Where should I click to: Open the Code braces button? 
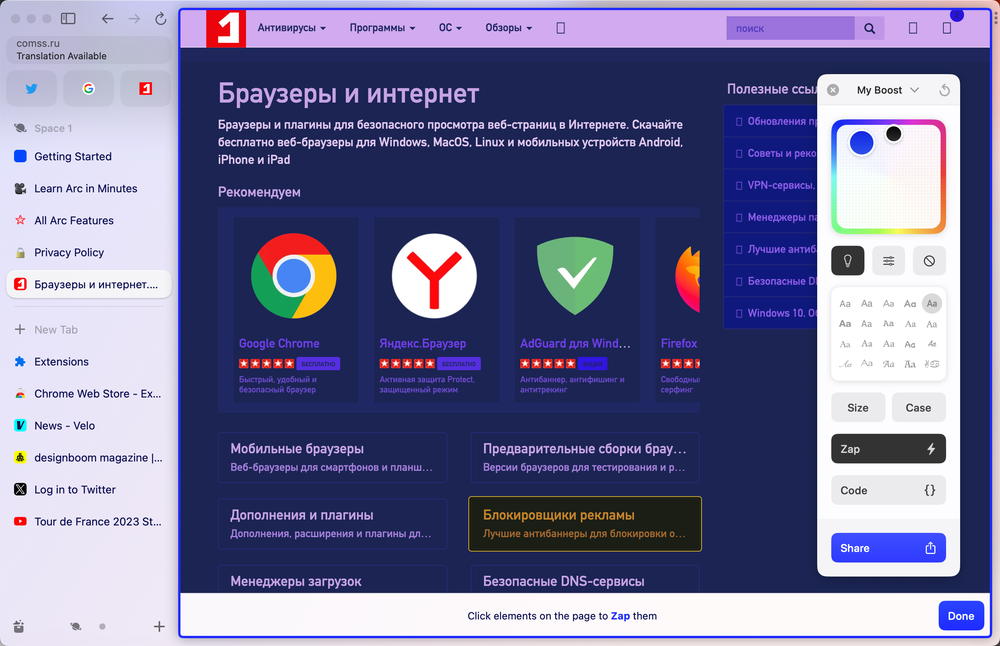pos(888,490)
